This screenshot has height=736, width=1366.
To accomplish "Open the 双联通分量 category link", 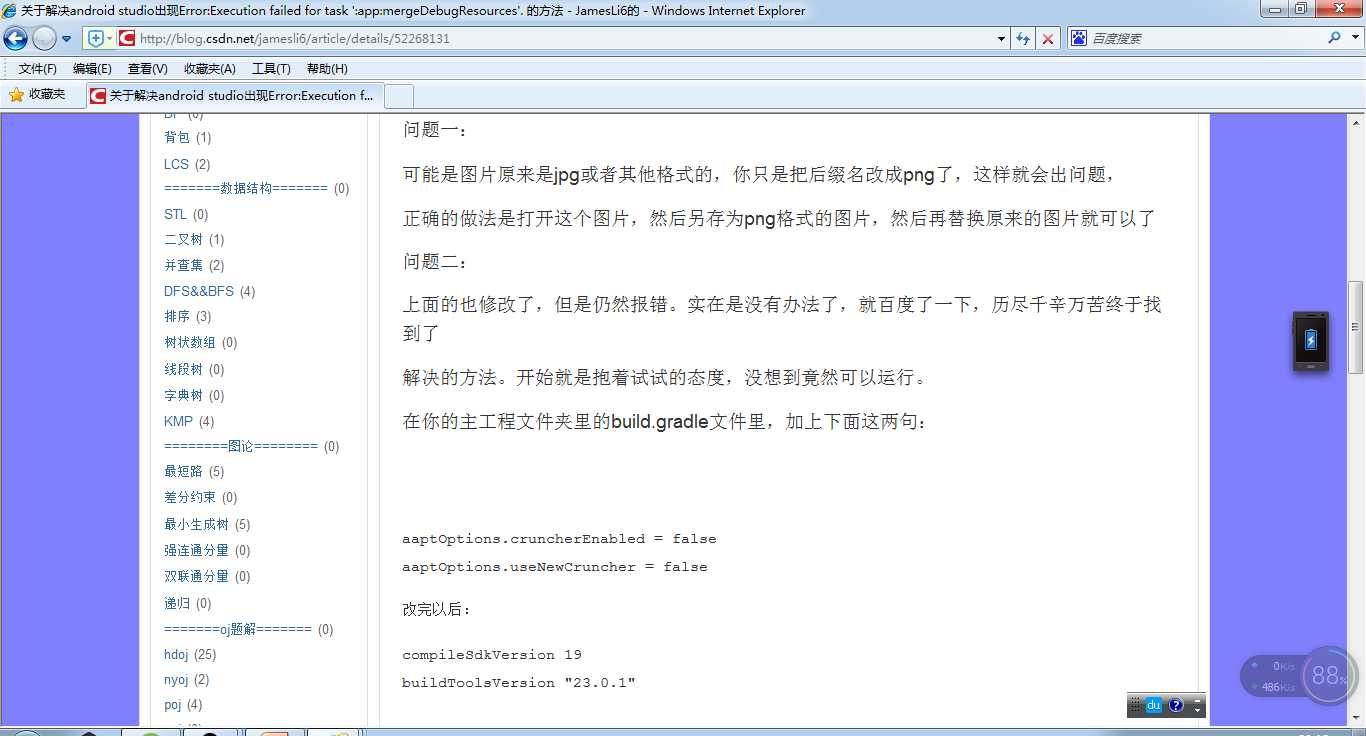I will click(x=196, y=576).
